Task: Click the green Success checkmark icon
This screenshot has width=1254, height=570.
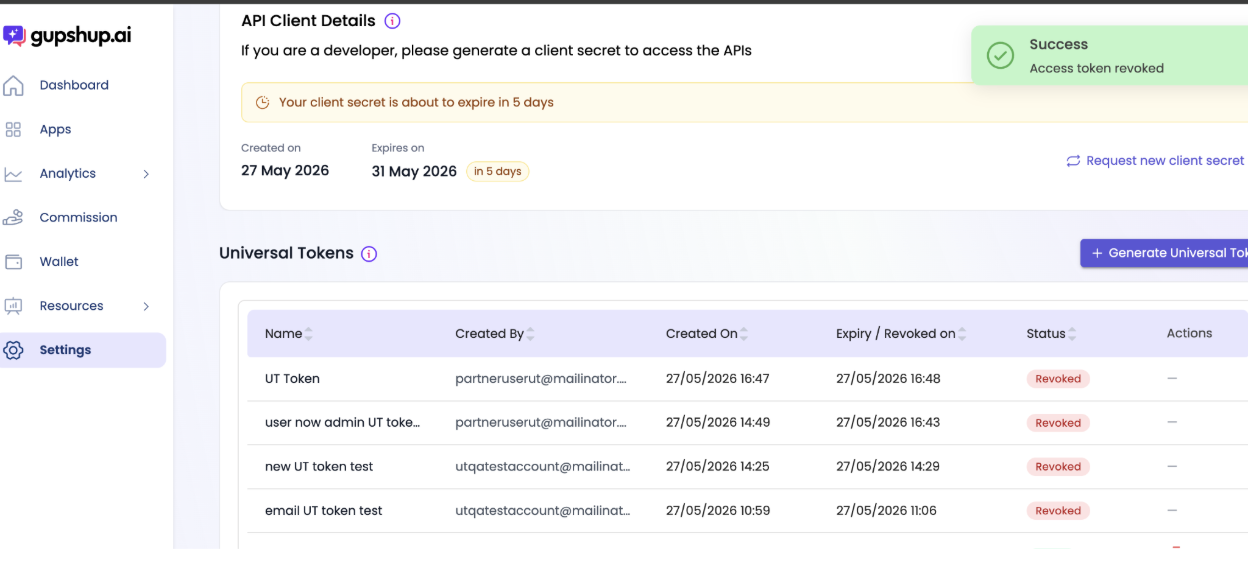Action: click(x=1001, y=56)
